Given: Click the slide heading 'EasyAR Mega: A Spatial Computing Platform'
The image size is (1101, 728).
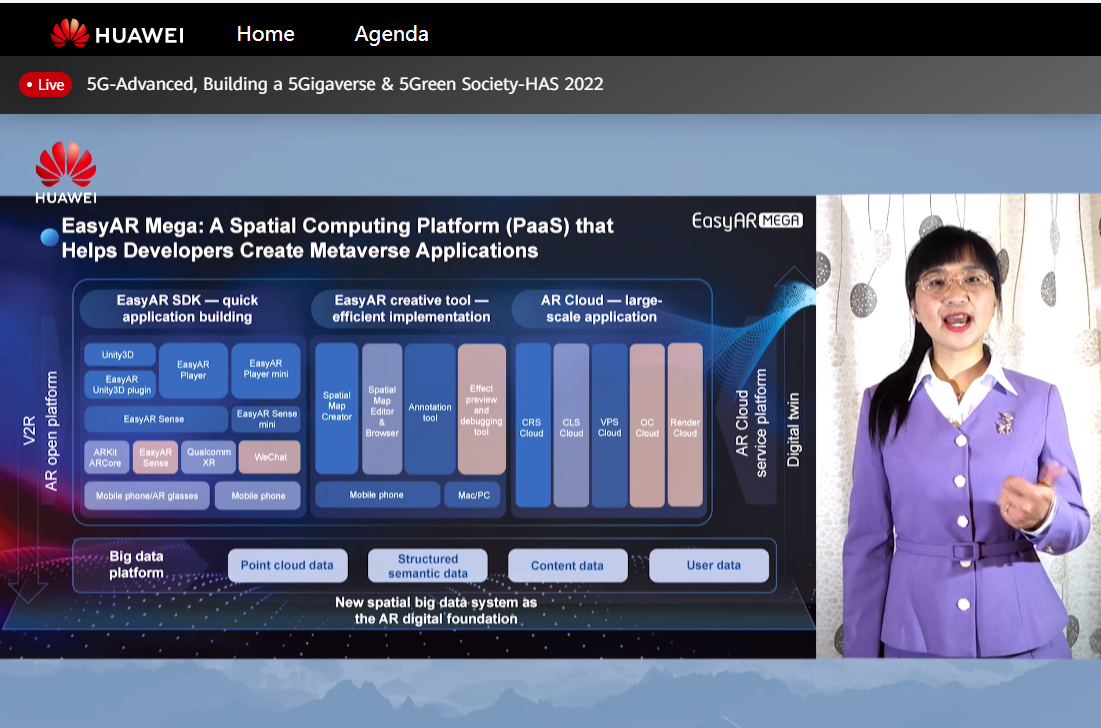Looking at the screenshot, I should coord(338,238).
